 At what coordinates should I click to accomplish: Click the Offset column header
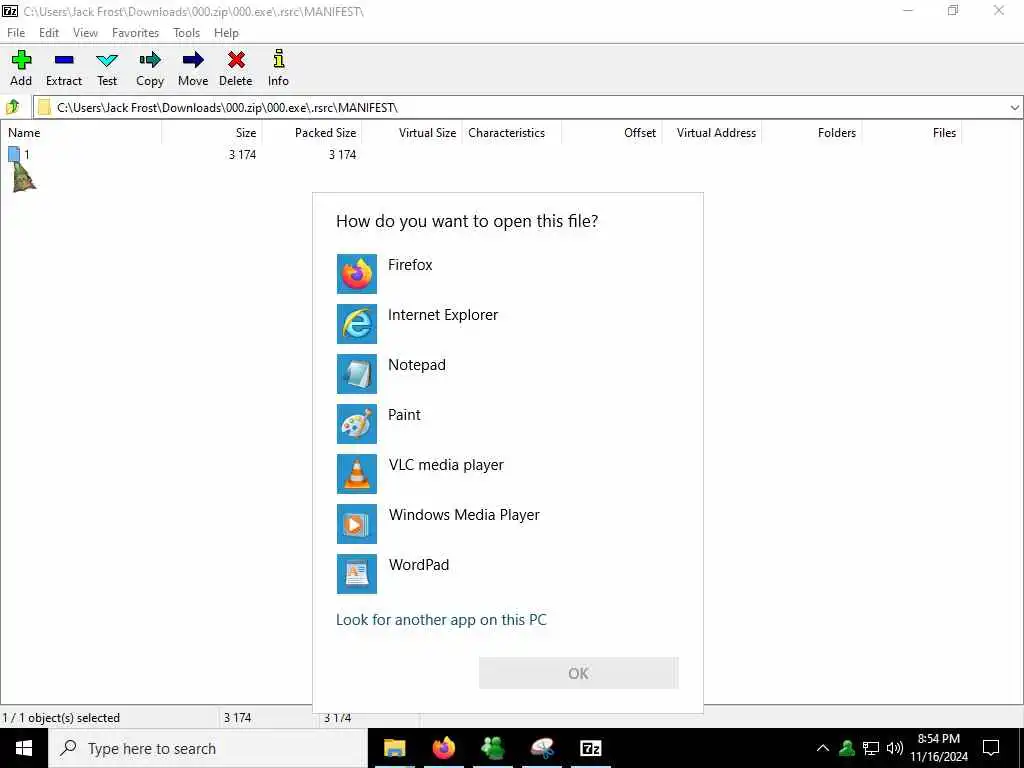[x=611, y=133]
